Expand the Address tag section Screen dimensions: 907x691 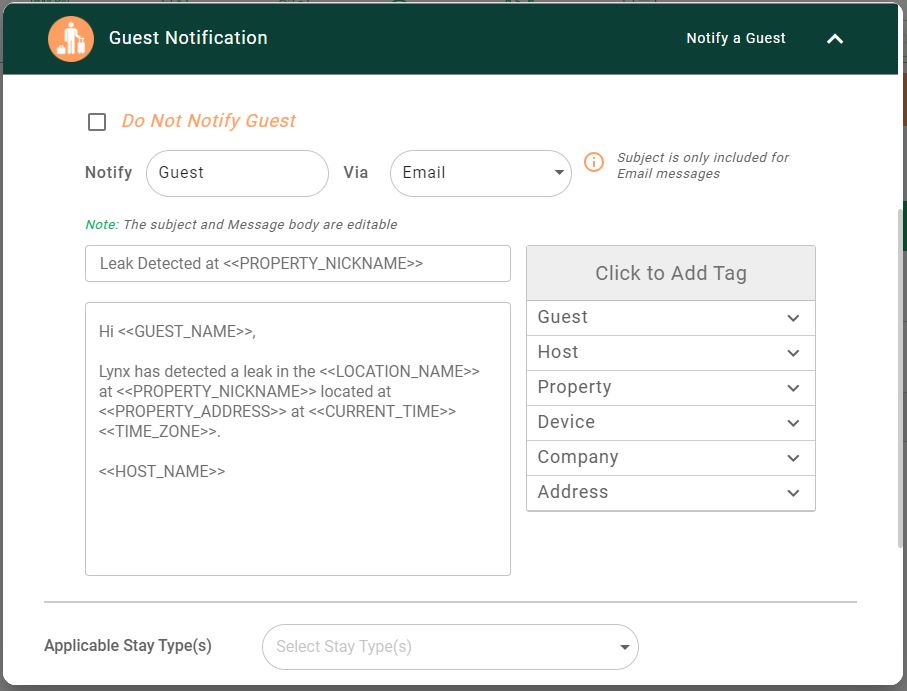tap(671, 493)
